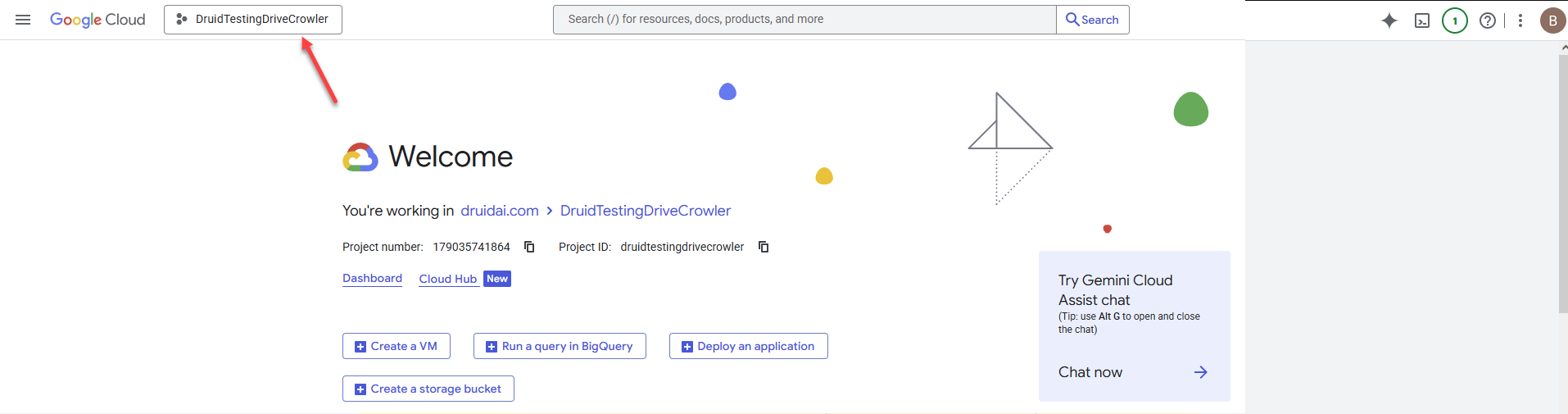Click the New badge beside Cloud Hub
Image resolution: width=1568 pixels, height=414 pixels.
(497, 279)
